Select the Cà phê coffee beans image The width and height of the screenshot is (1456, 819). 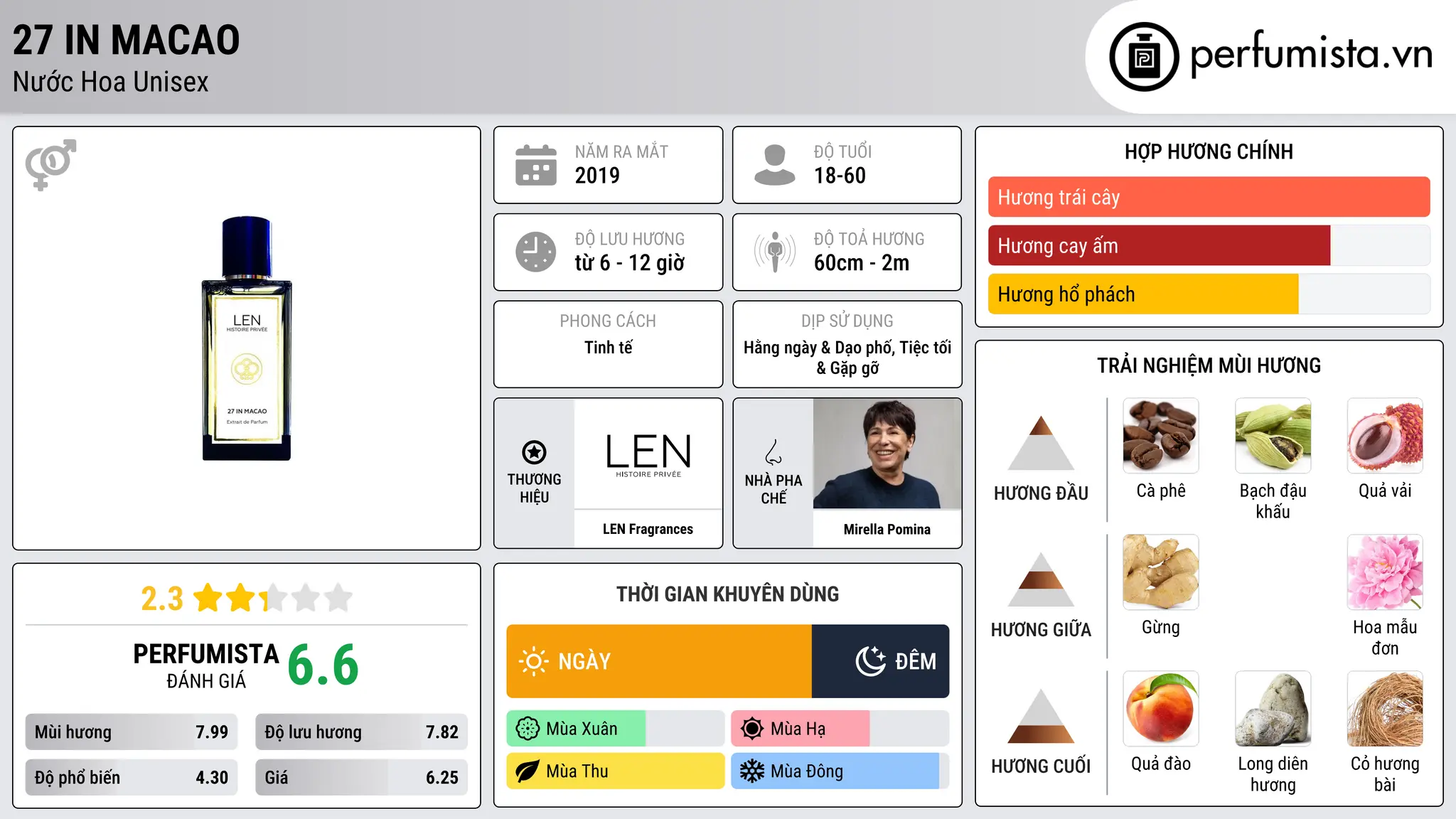[1161, 436]
